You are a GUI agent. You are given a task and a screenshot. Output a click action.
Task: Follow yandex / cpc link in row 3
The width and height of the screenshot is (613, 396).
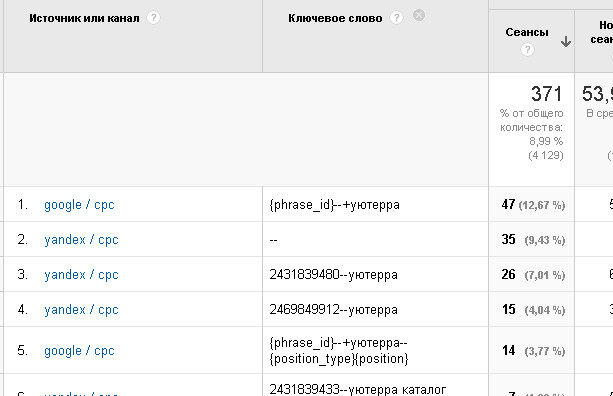[x=81, y=274]
